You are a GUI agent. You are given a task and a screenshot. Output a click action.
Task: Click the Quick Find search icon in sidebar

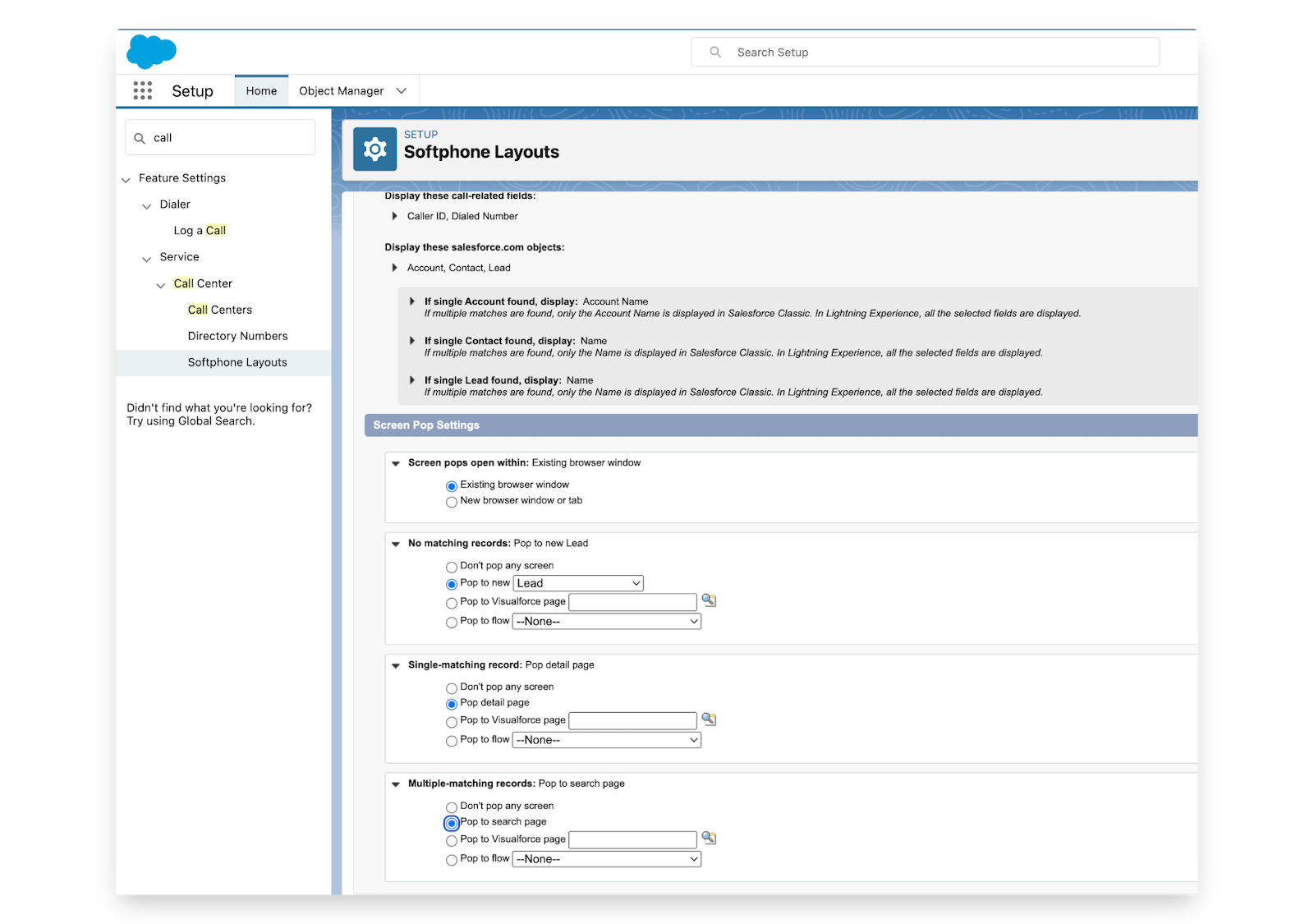pyautogui.click(x=140, y=138)
